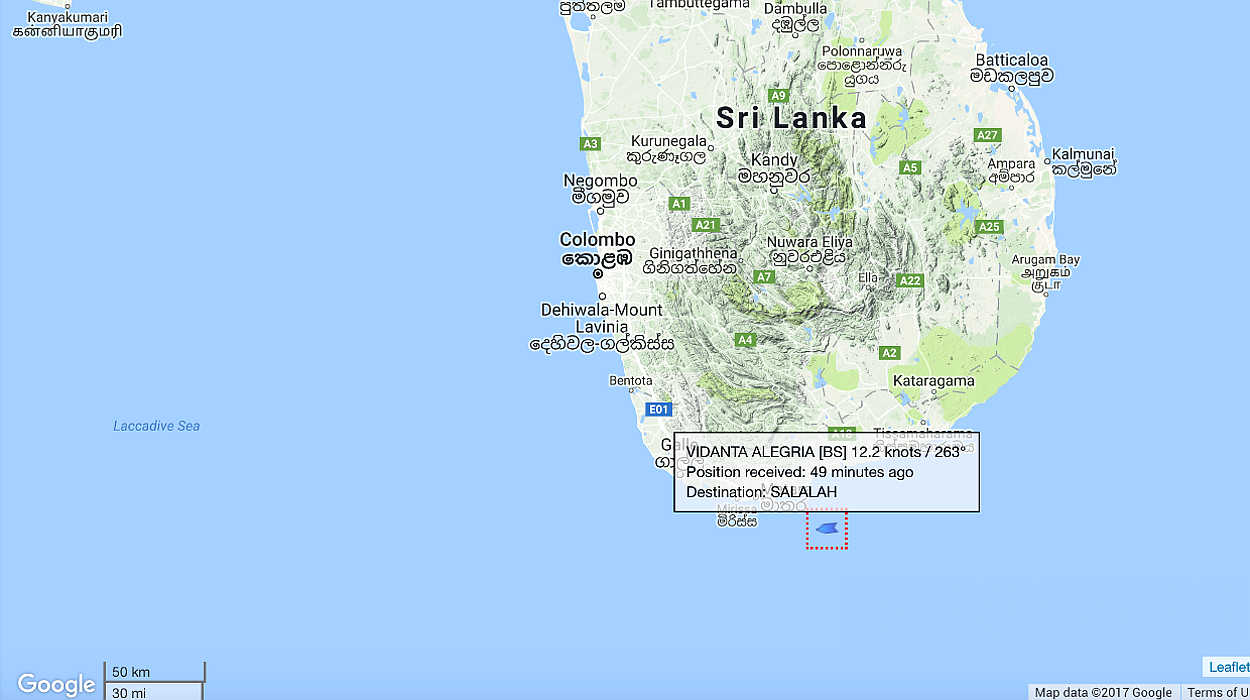Click the 50 km map scale bar
Viewport: 1250px width, 700px height.
(154, 672)
